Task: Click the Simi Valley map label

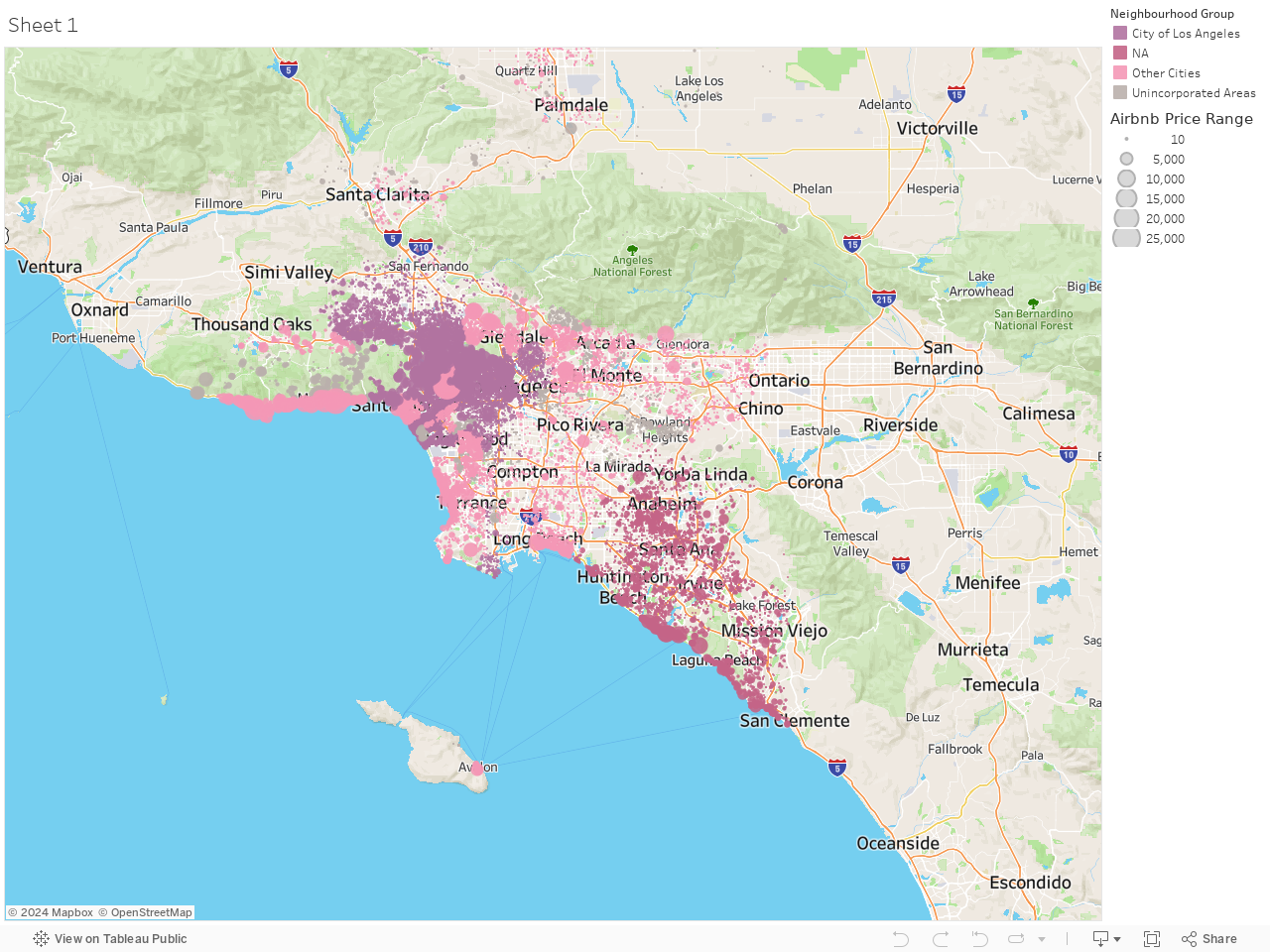Action: pyautogui.click(x=289, y=272)
